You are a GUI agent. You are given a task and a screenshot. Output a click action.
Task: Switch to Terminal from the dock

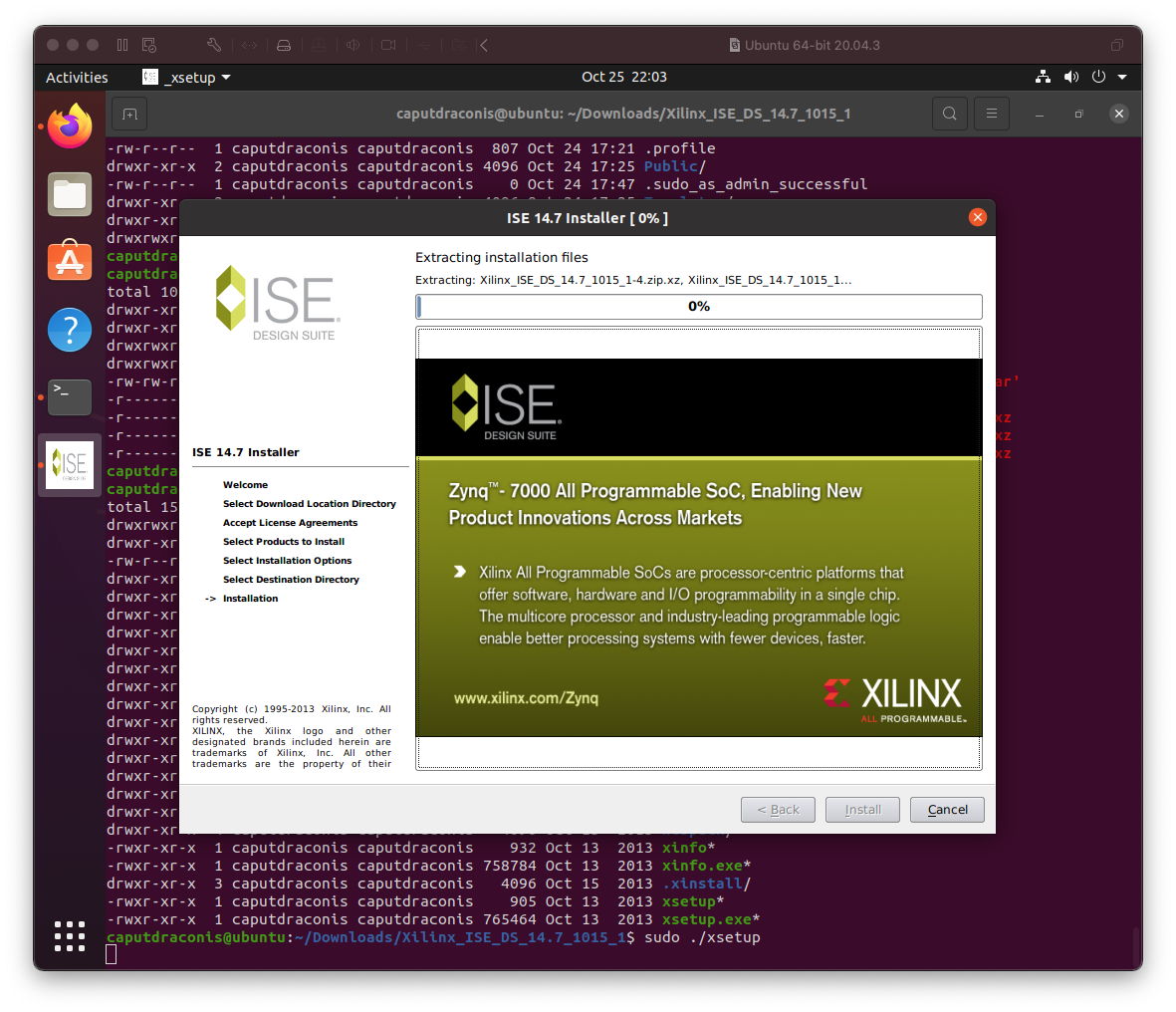pos(70,396)
